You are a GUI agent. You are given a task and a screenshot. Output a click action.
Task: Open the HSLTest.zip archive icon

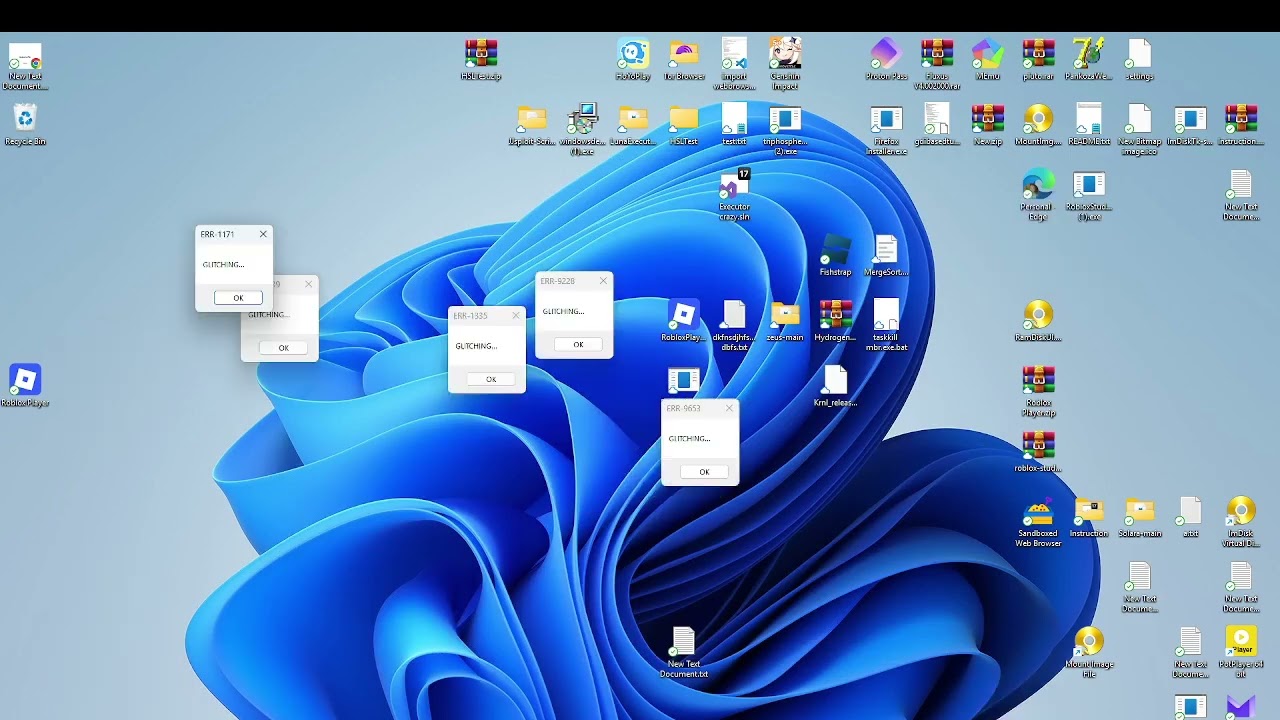(481, 60)
